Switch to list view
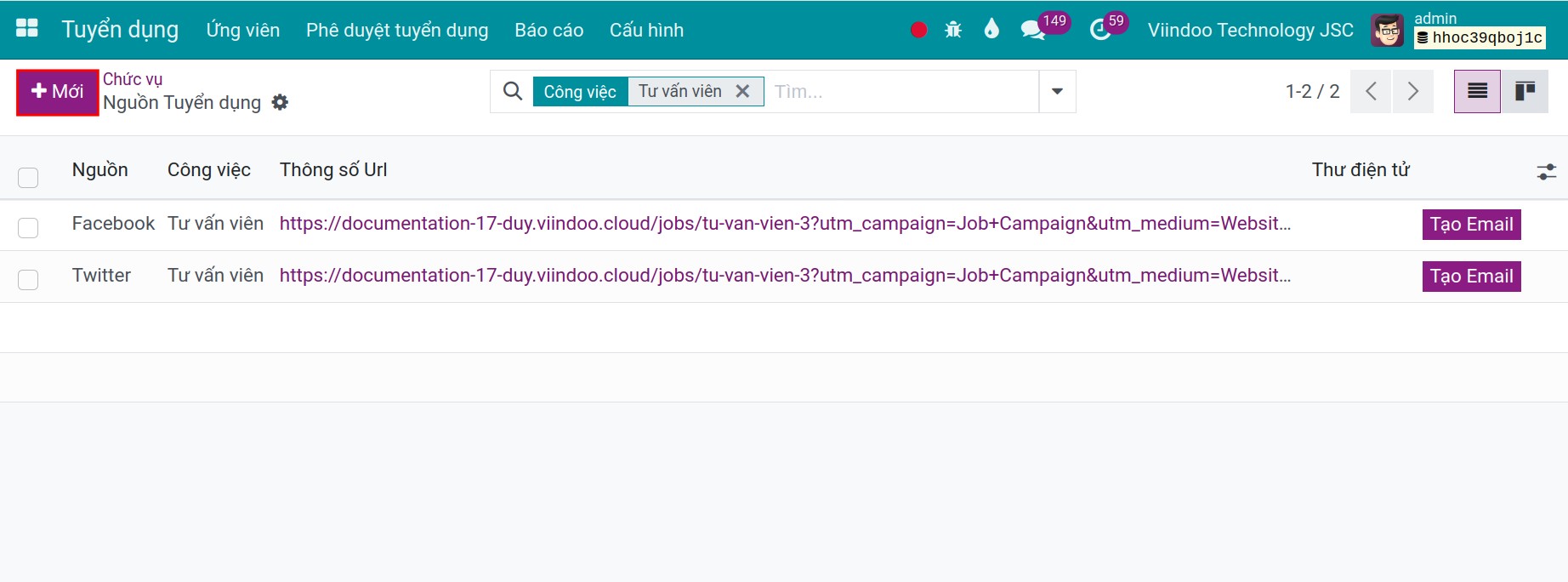 (1477, 91)
